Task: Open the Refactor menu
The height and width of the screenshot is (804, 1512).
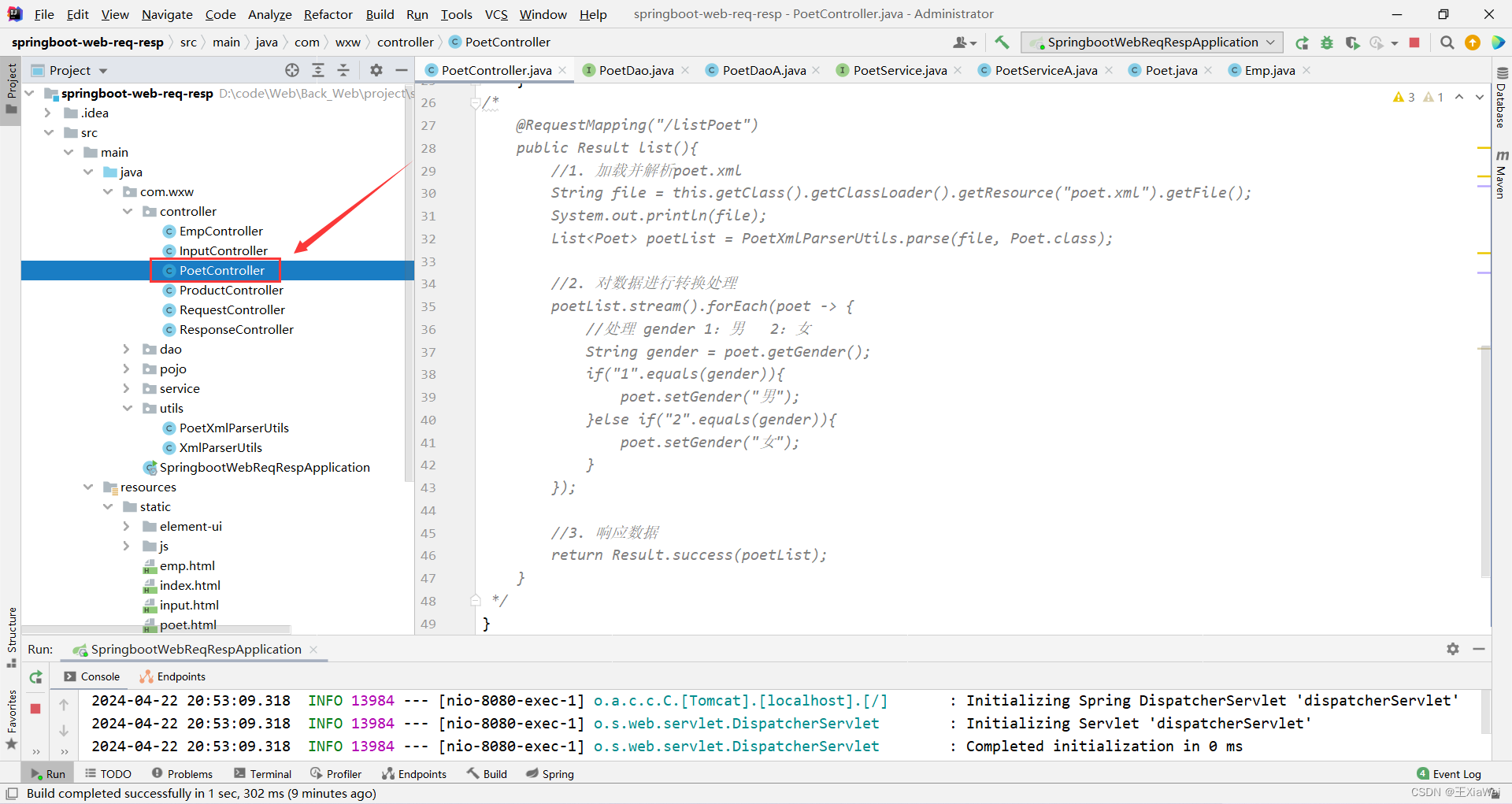Action: (x=328, y=14)
